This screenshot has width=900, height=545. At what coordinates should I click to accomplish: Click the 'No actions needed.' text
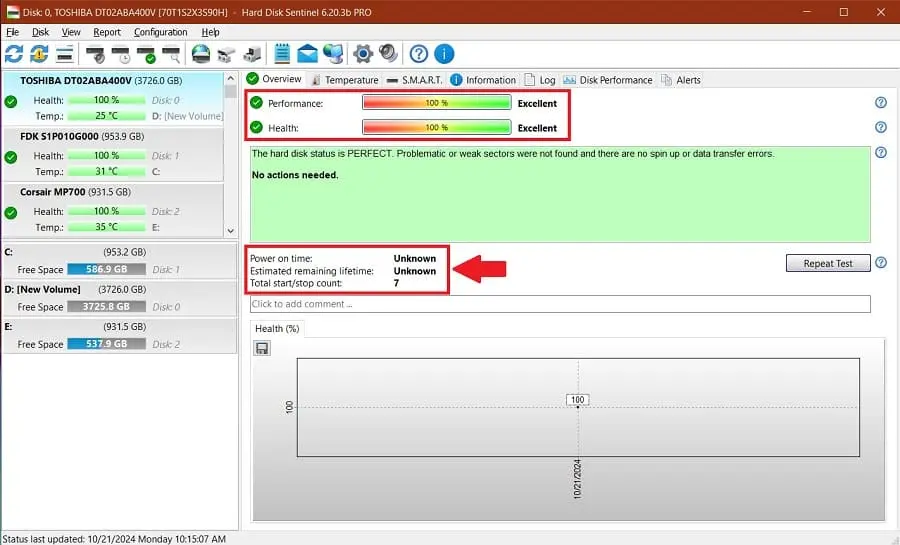[x=295, y=175]
